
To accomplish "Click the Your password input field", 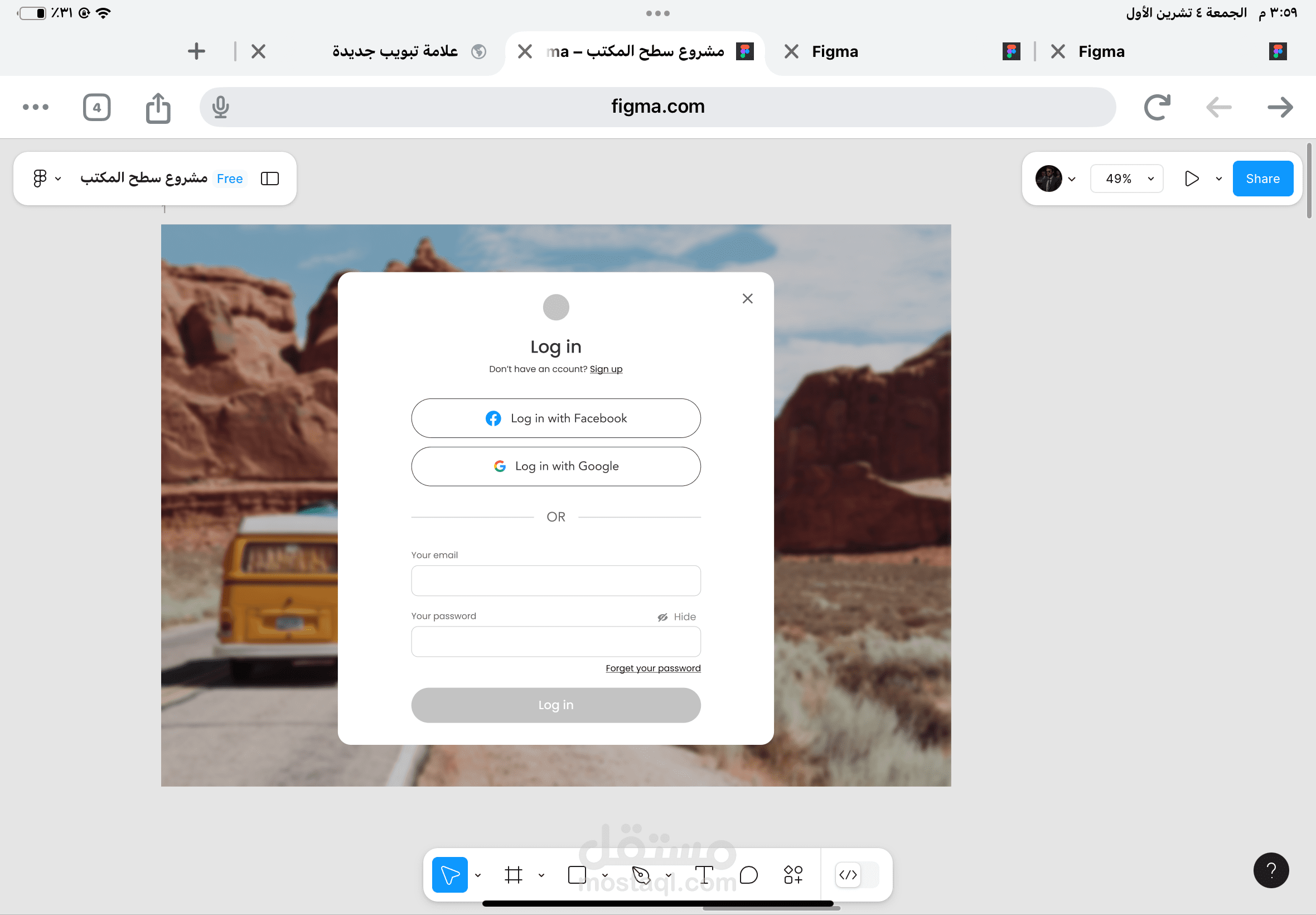I will [x=556, y=642].
